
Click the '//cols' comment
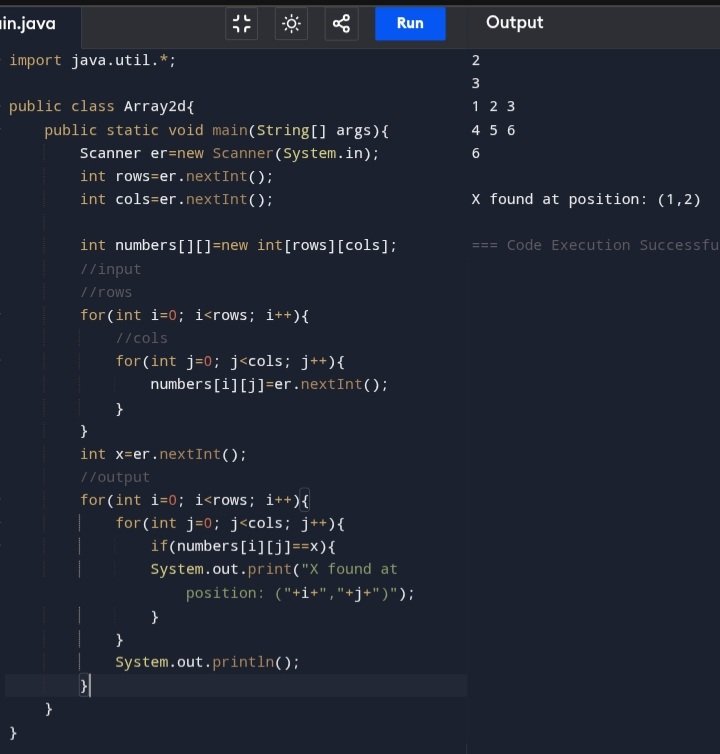(x=141, y=339)
